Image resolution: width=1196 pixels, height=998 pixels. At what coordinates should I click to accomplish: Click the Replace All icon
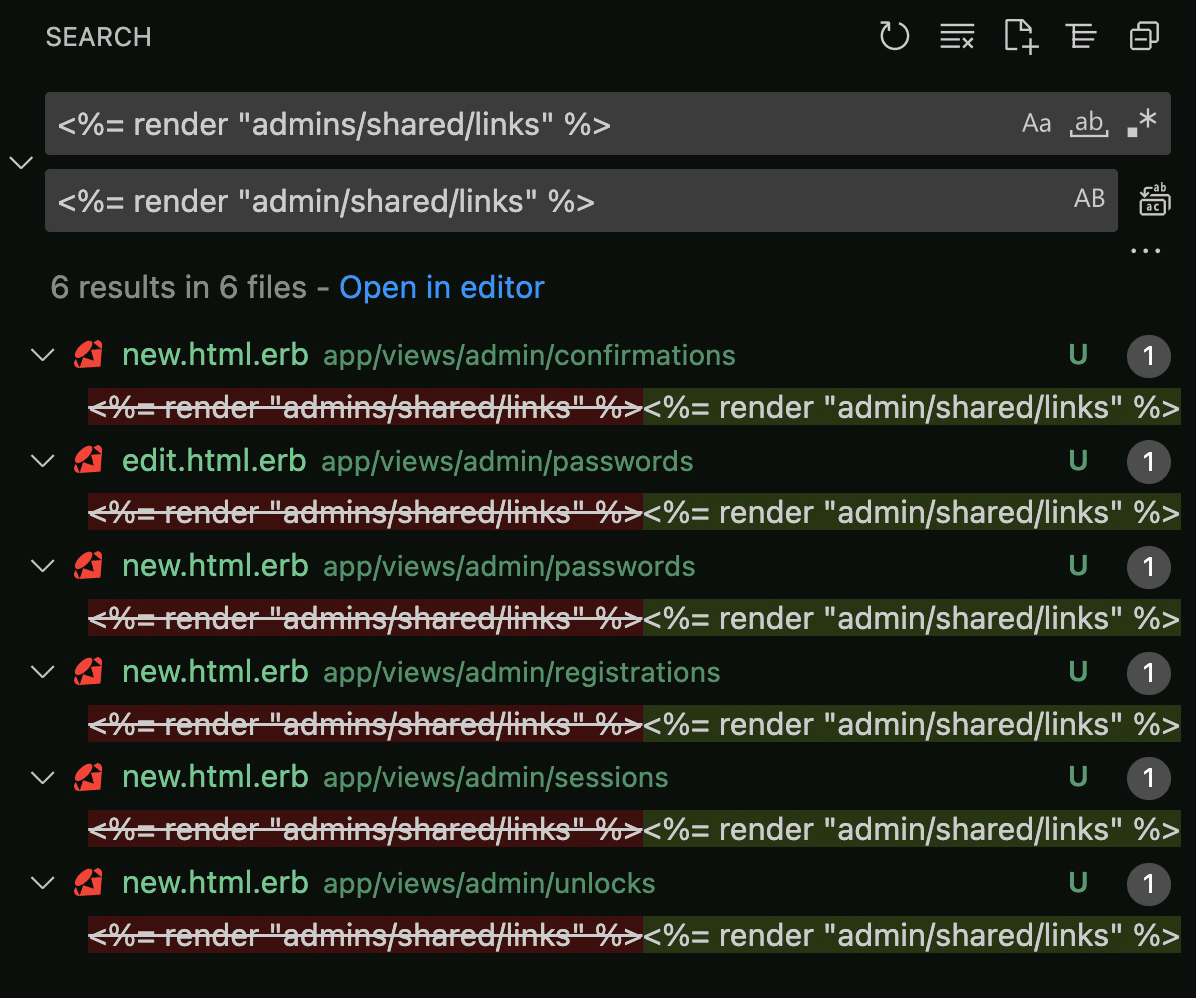point(1155,200)
